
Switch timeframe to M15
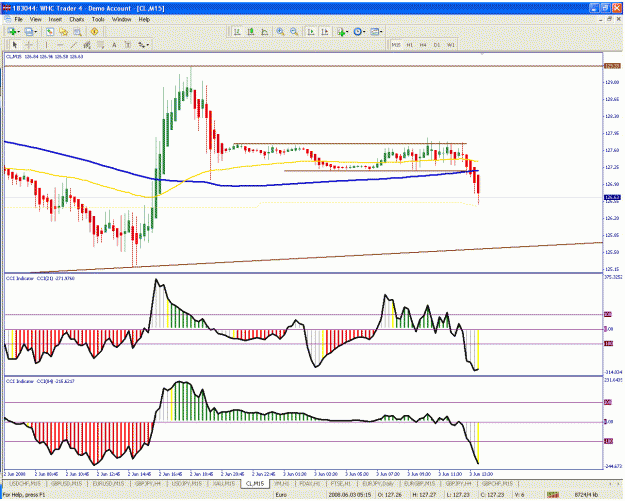click(396, 45)
